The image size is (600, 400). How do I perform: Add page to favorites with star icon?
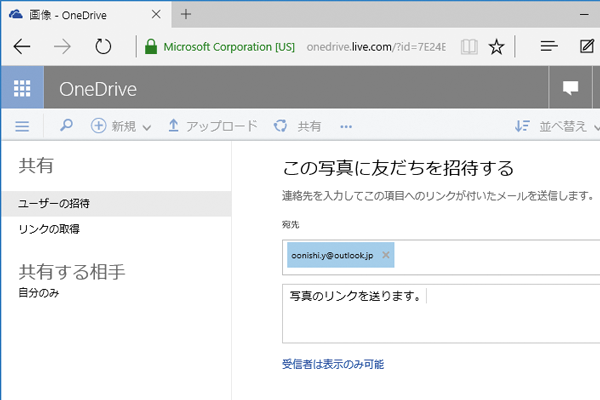(496, 47)
